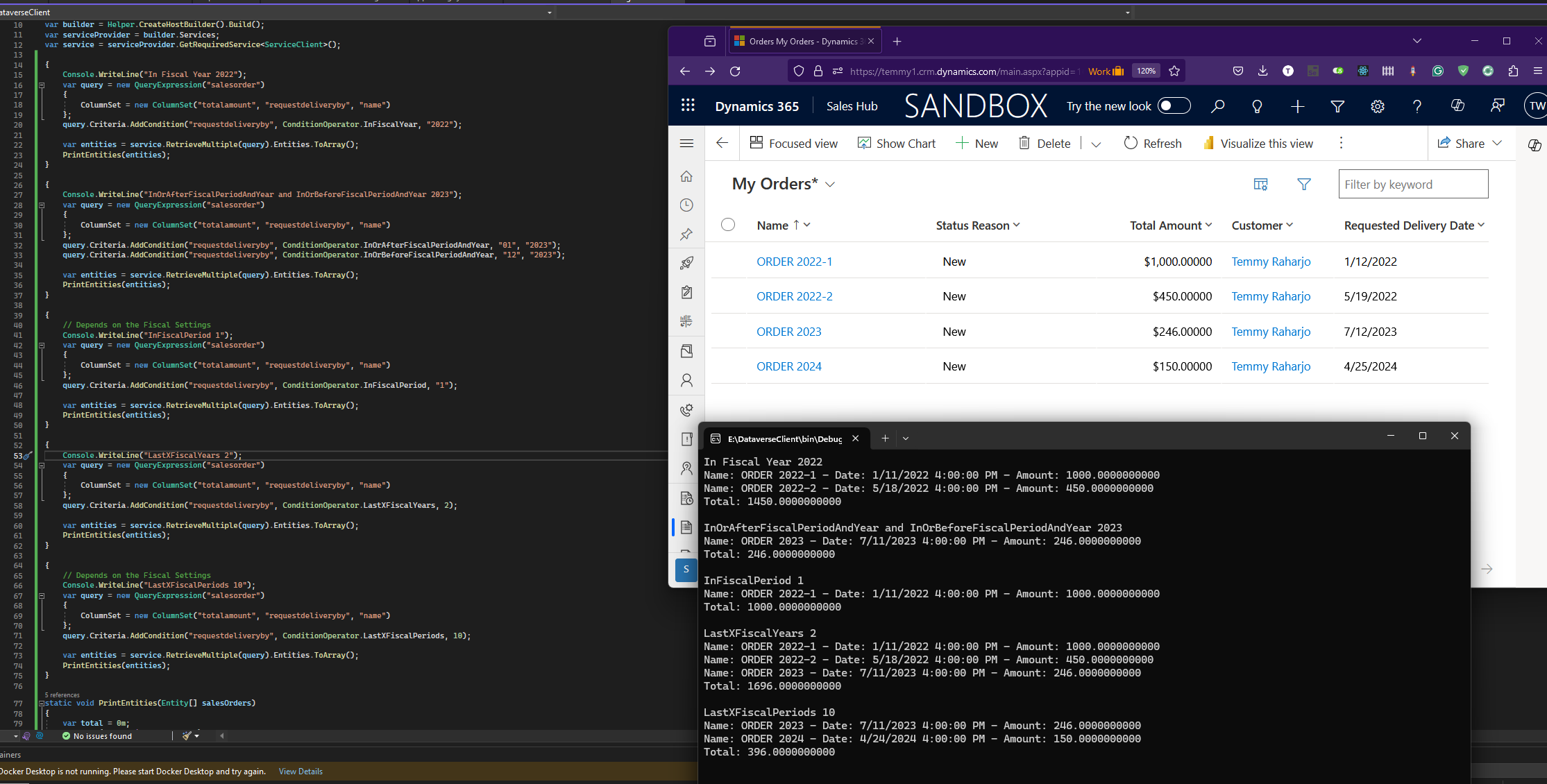Click Show Chart in the command bar
1547x784 pixels.
[x=897, y=143]
